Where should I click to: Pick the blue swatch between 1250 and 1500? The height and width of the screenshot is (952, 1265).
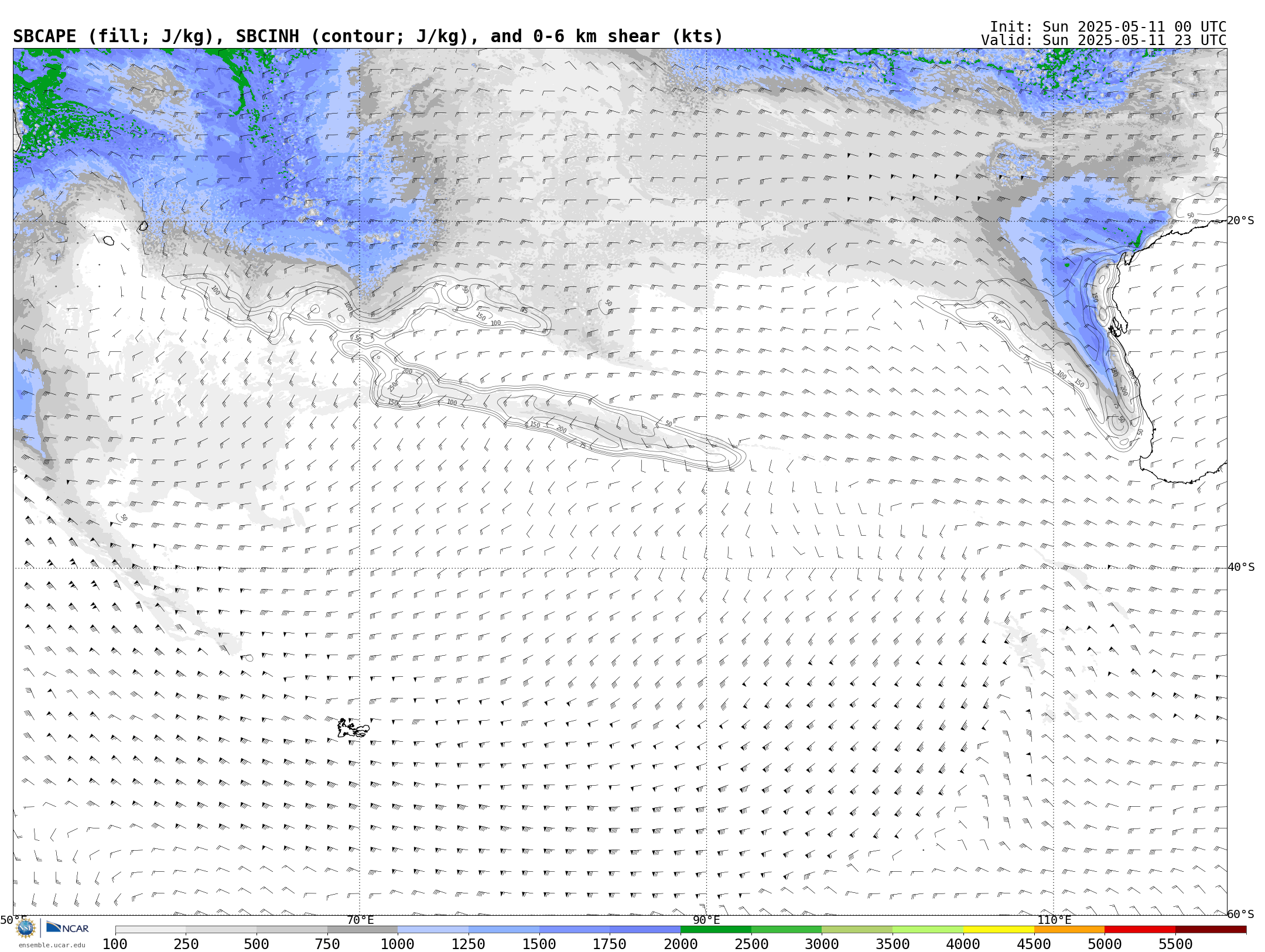[504, 930]
